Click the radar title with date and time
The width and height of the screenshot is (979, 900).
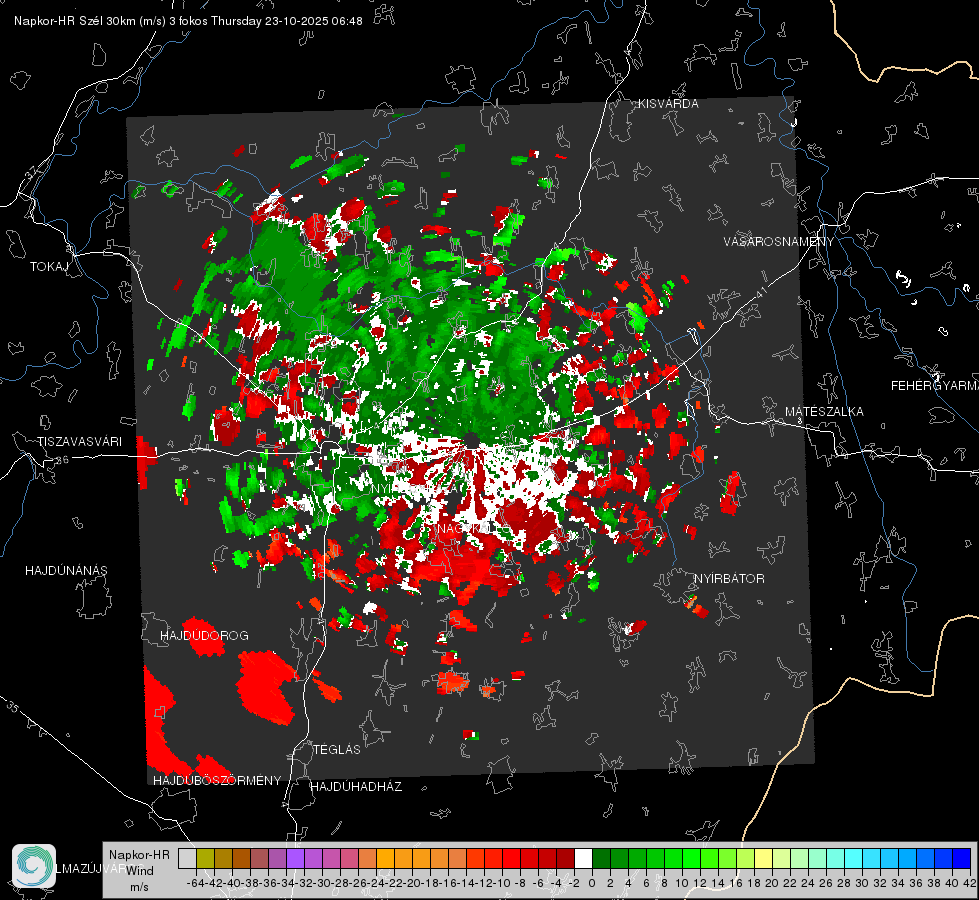[188, 21]
